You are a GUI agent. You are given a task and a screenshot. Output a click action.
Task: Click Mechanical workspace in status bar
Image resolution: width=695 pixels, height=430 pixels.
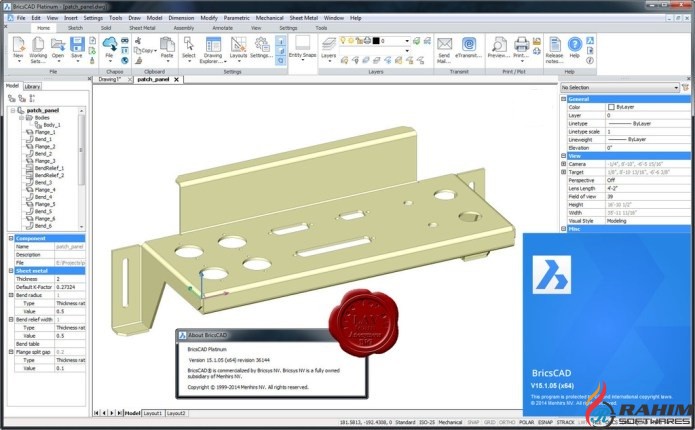450,422
